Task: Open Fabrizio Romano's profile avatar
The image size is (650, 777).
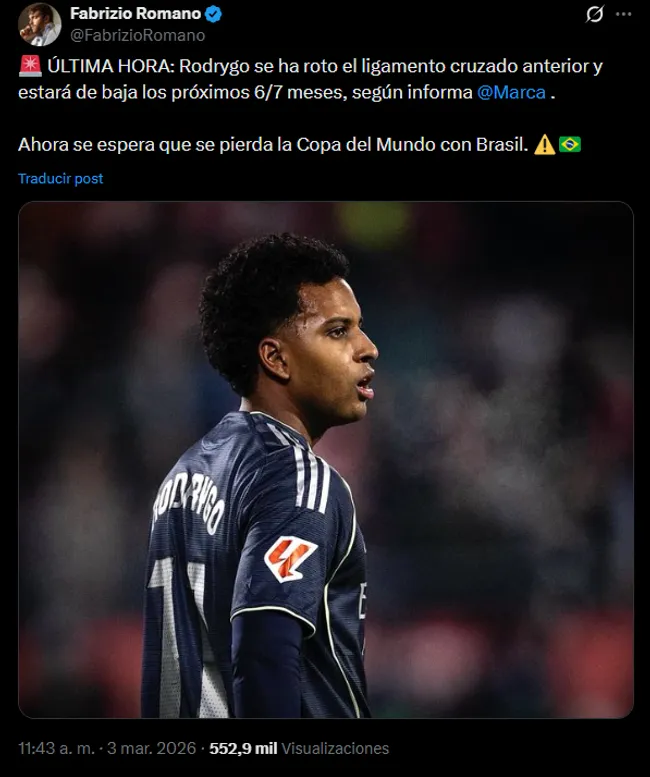Action: tap(40, 24)
